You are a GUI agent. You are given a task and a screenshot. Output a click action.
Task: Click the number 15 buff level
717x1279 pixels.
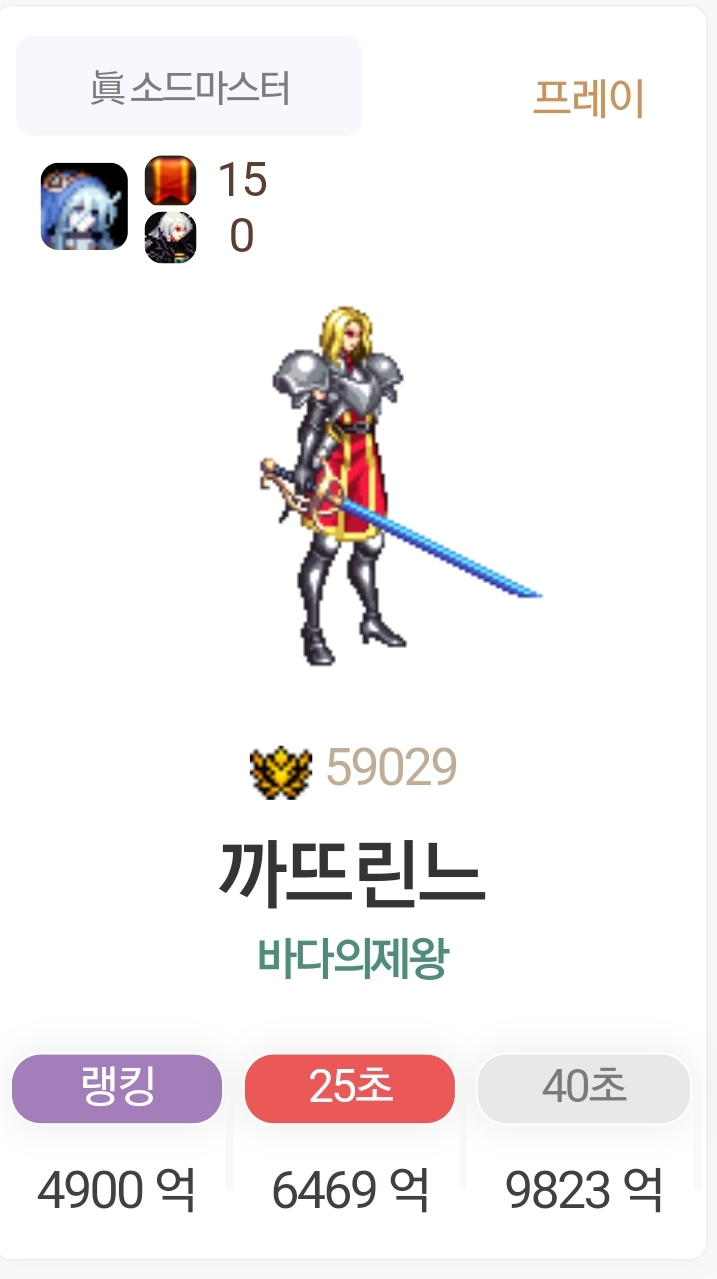coord(242,180)
